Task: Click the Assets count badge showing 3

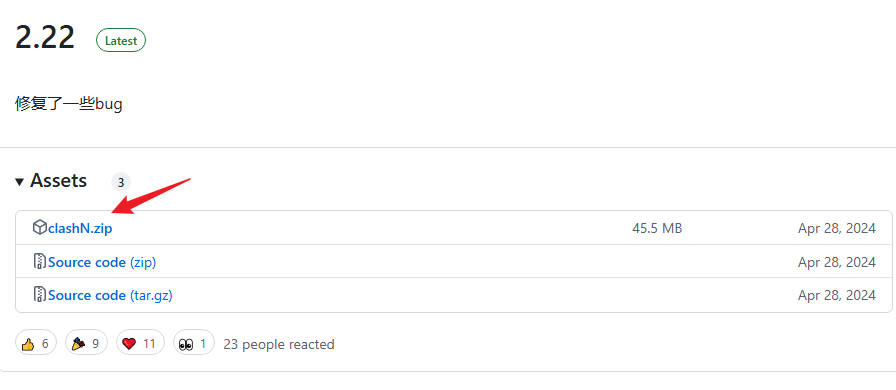Action: point(121,182)
